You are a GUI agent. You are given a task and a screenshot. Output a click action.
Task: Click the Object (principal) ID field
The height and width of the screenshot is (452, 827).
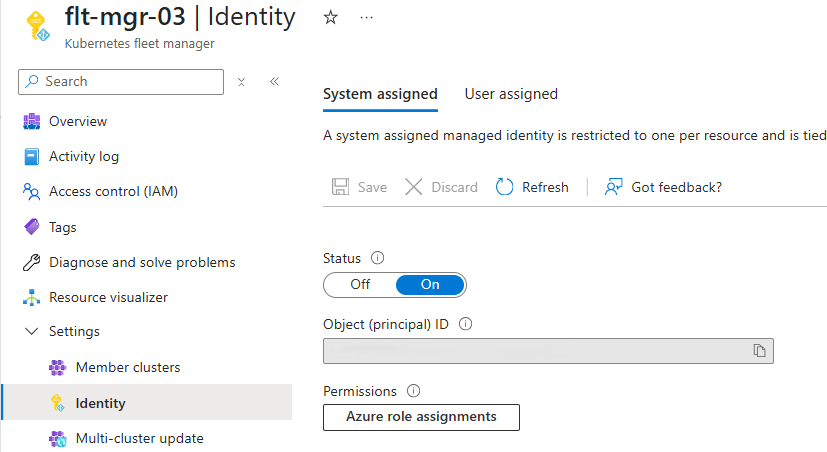click(549, 351)
